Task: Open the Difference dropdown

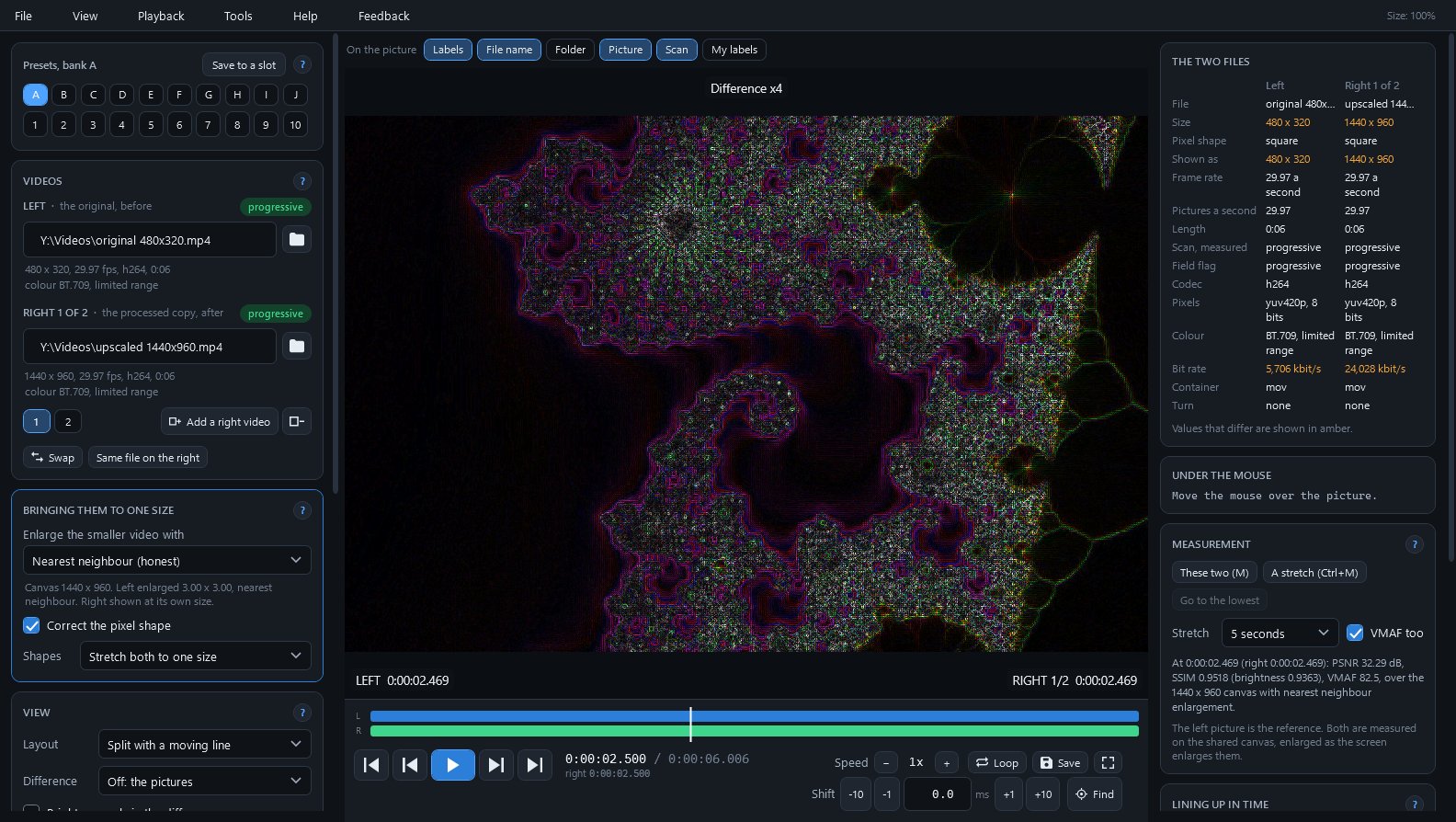Action: pos(205,782)
